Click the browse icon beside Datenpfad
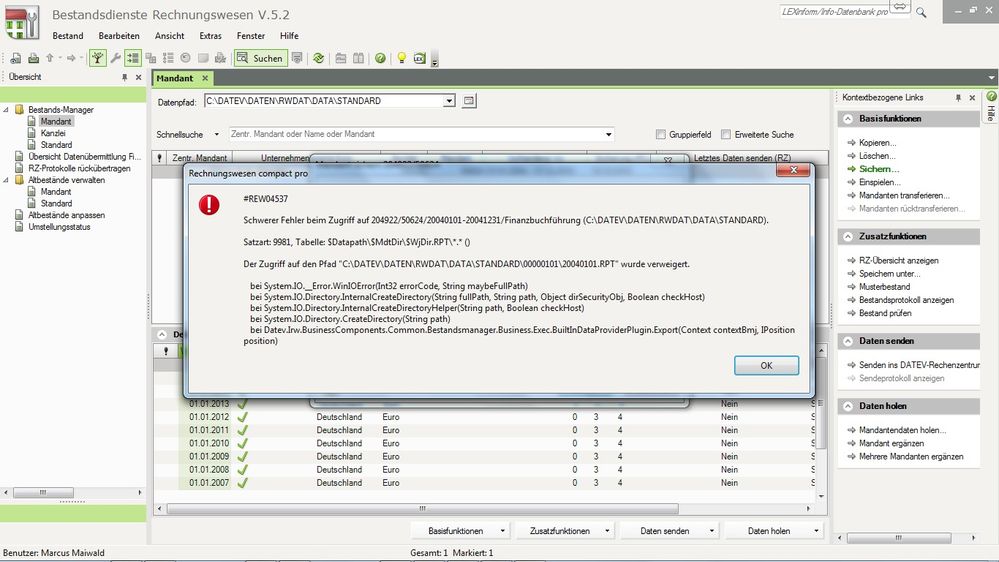Screen dimensions: 999x562 click(469, 101)
